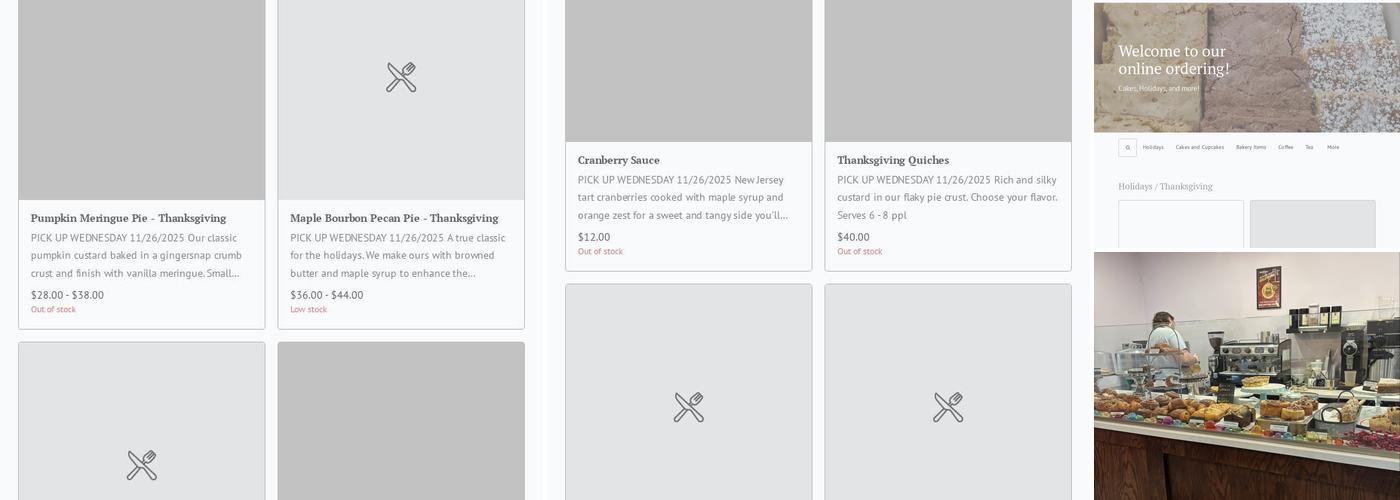Image resolution: width=1400 pixels, height=500 pixels.
Task: Select the Bakery Items menu
Action: click(x=1250, y=147)
